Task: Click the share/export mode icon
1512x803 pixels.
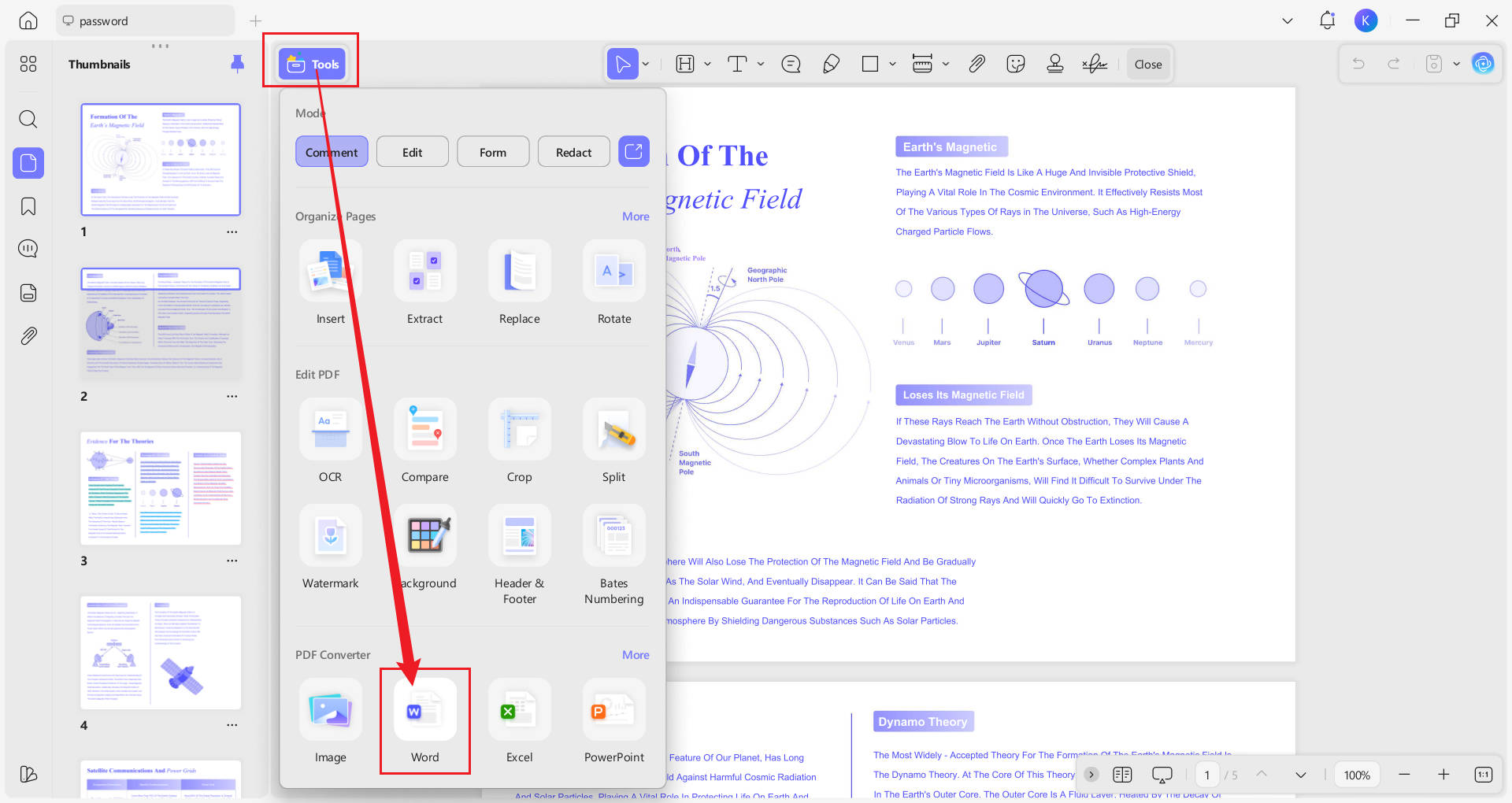Action: [634, 151]
